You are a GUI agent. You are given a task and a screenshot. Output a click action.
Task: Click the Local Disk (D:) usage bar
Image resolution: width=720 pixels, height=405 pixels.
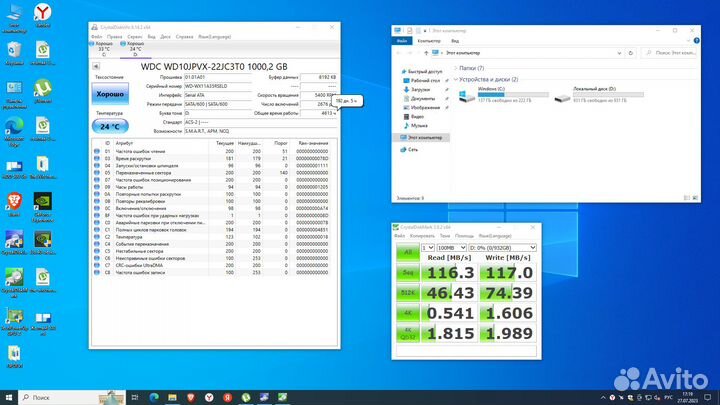pos(608,94)
